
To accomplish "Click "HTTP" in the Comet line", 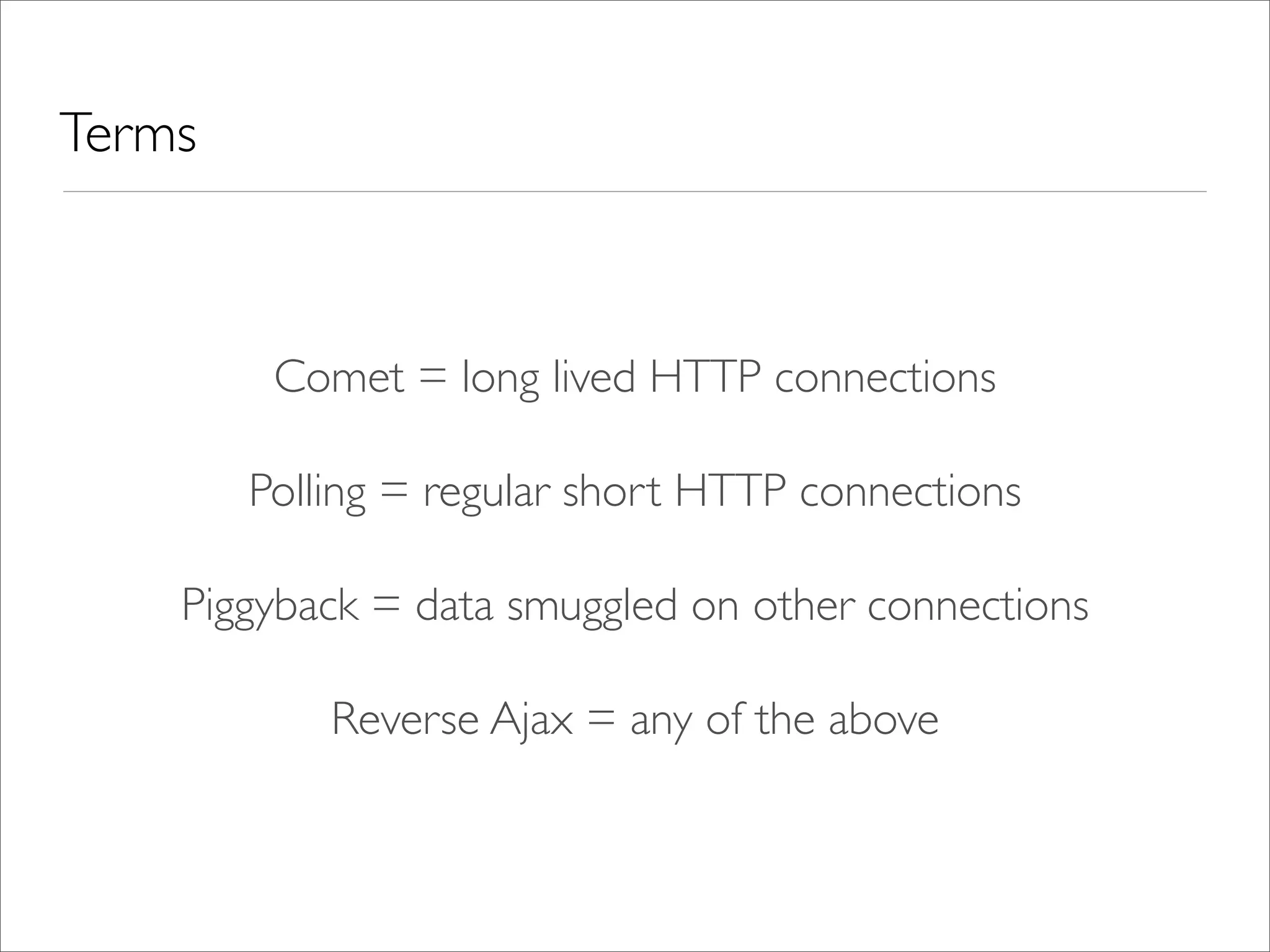I will 705,376.
